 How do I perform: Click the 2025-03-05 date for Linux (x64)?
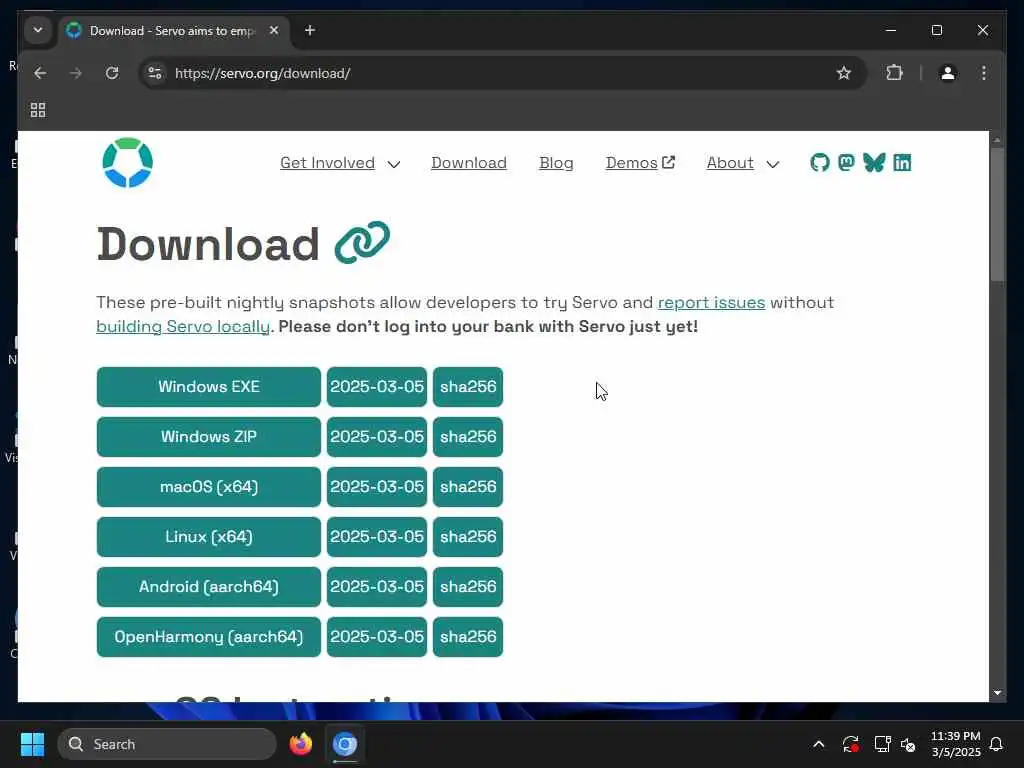click(x=377, y=537)
